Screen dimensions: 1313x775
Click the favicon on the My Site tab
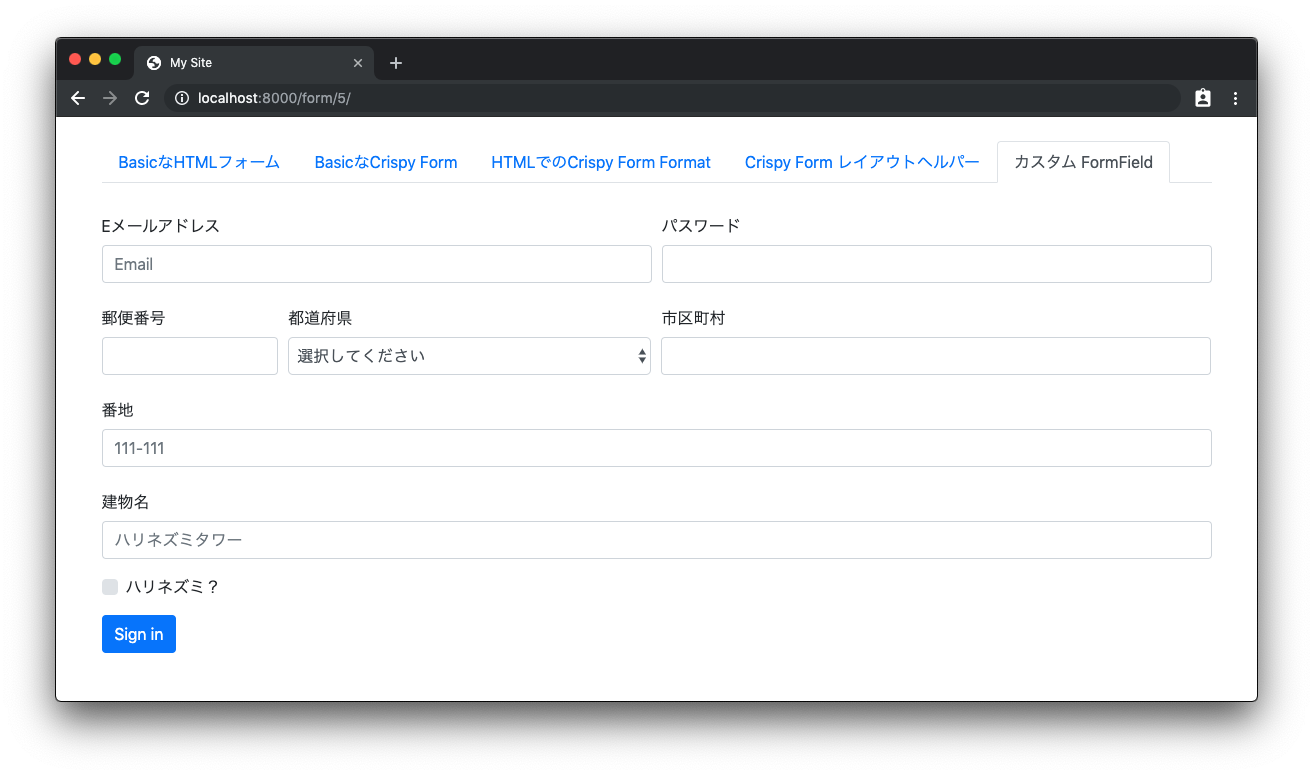coord(153,62)
